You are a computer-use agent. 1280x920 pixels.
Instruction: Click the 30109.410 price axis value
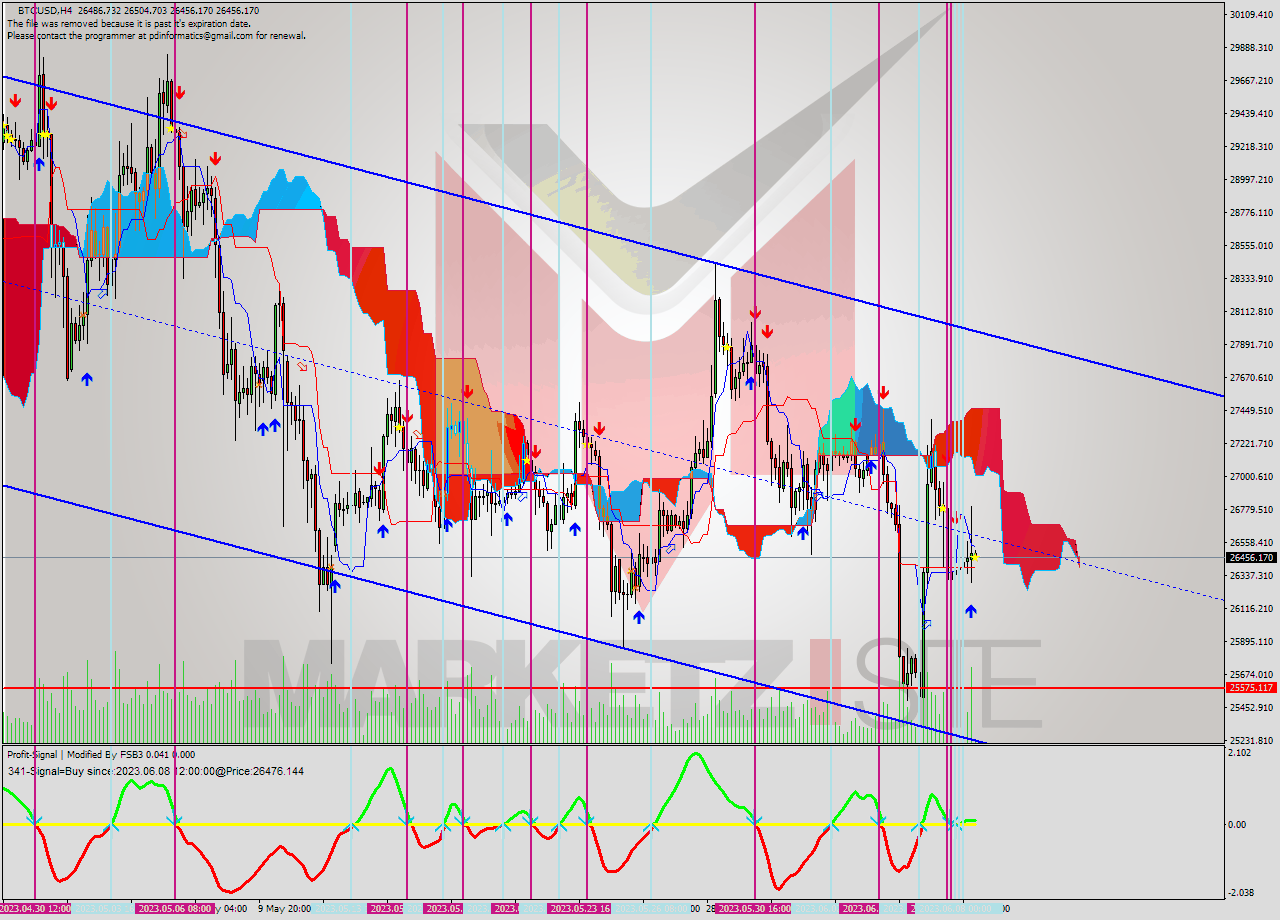point(1251,15)
